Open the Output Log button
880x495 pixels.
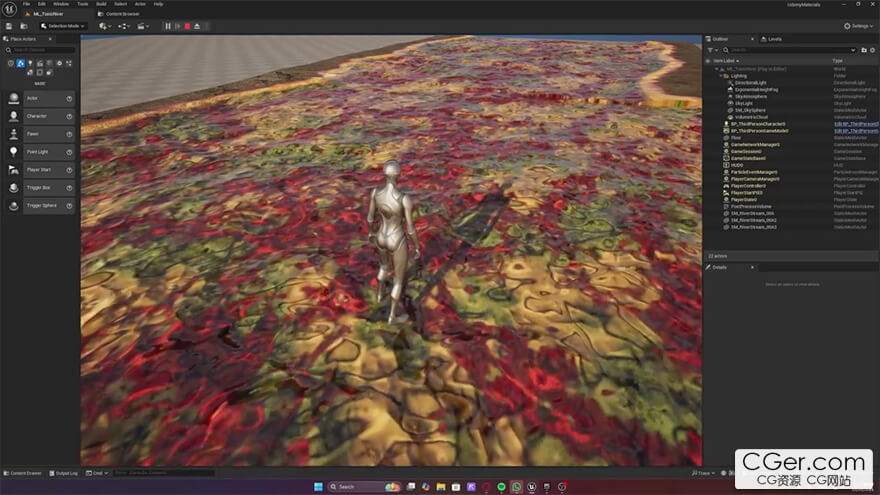[63, 473]
